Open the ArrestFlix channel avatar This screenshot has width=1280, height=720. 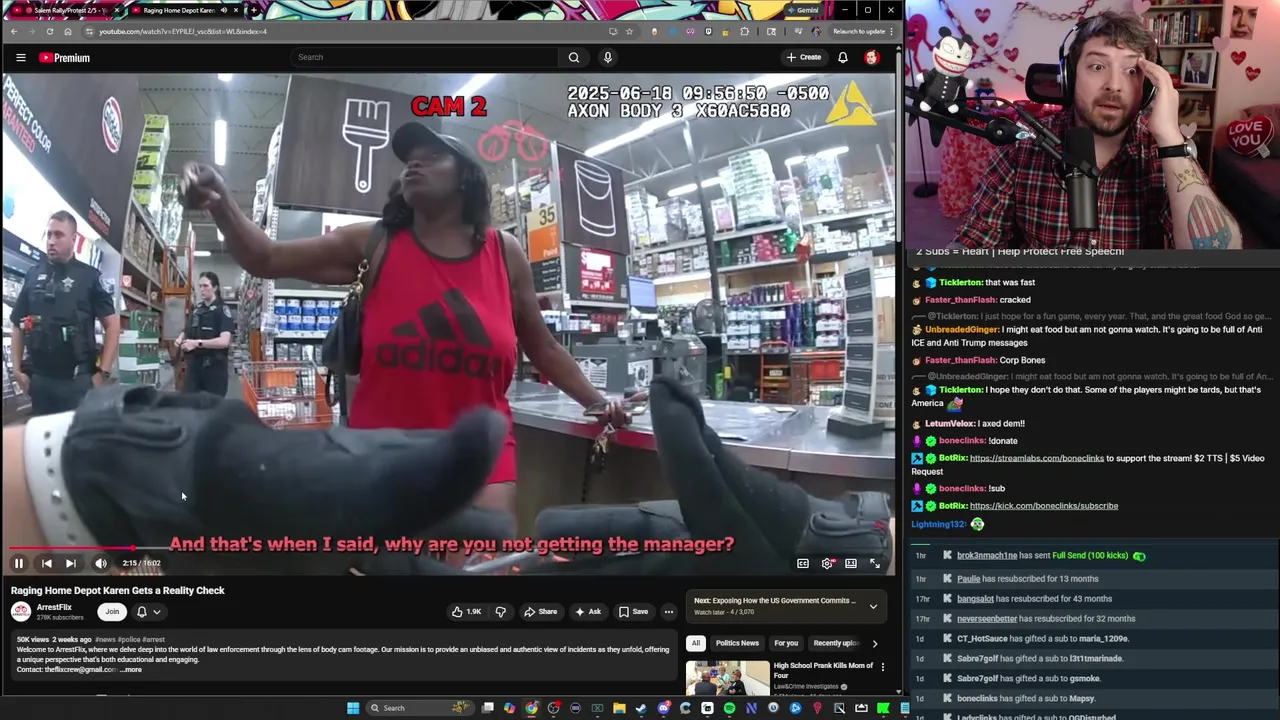coord(21,611)
